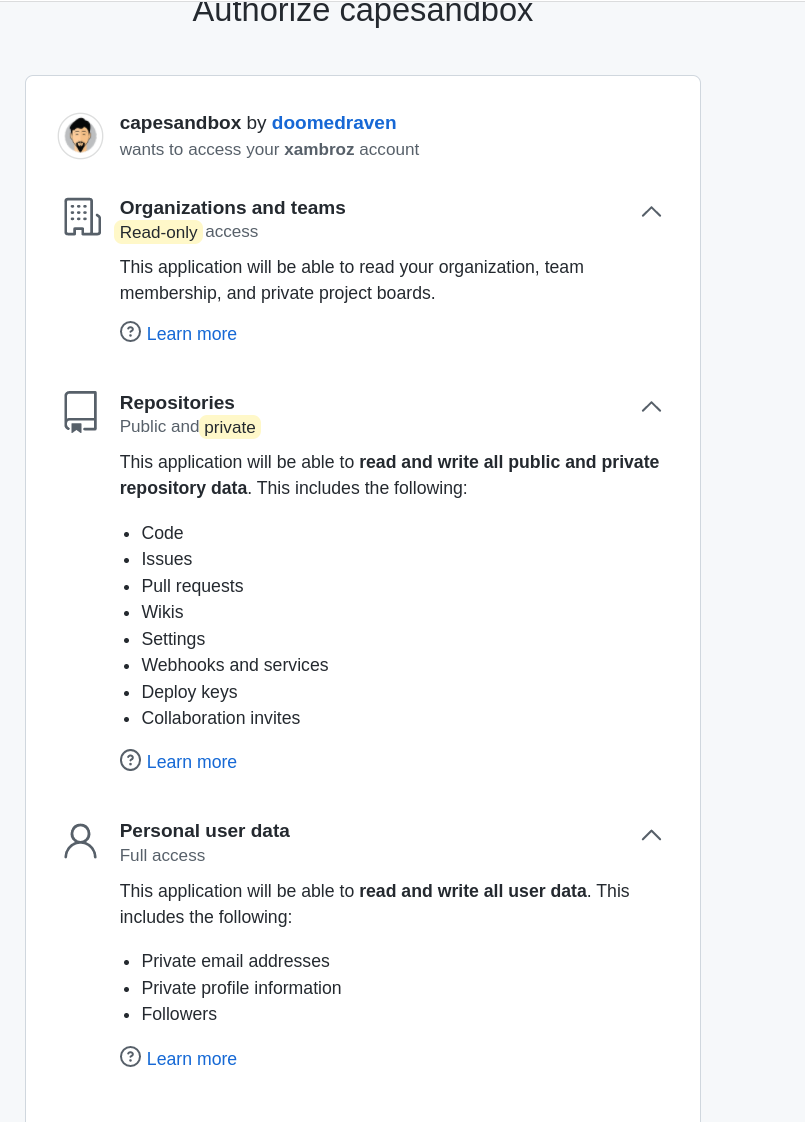This screenshot has width=805, height=1122.
Task: Click the Read-only permission badge
Action: click(x=158, y=231)
